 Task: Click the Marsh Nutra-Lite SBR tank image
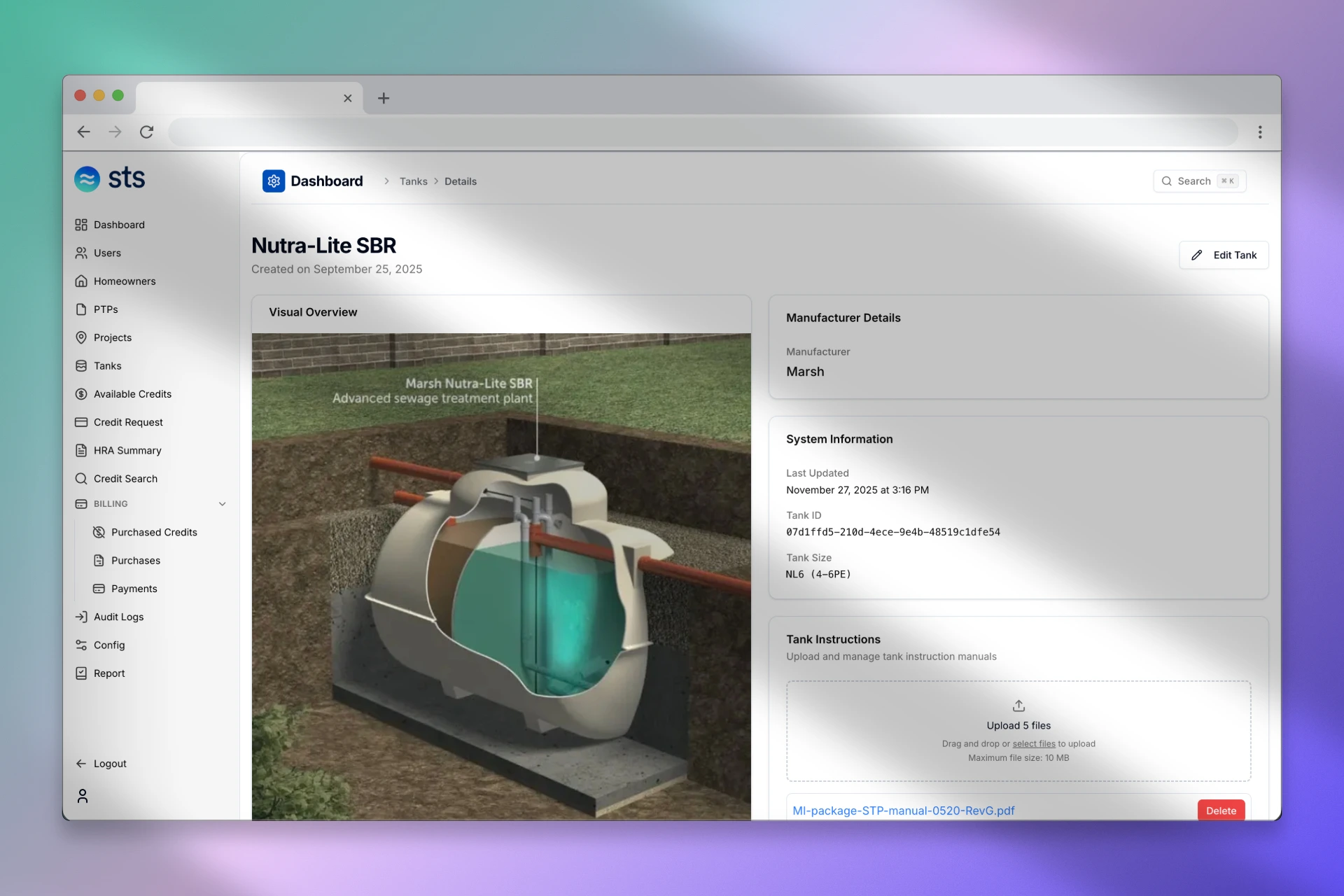pos(501,577)
